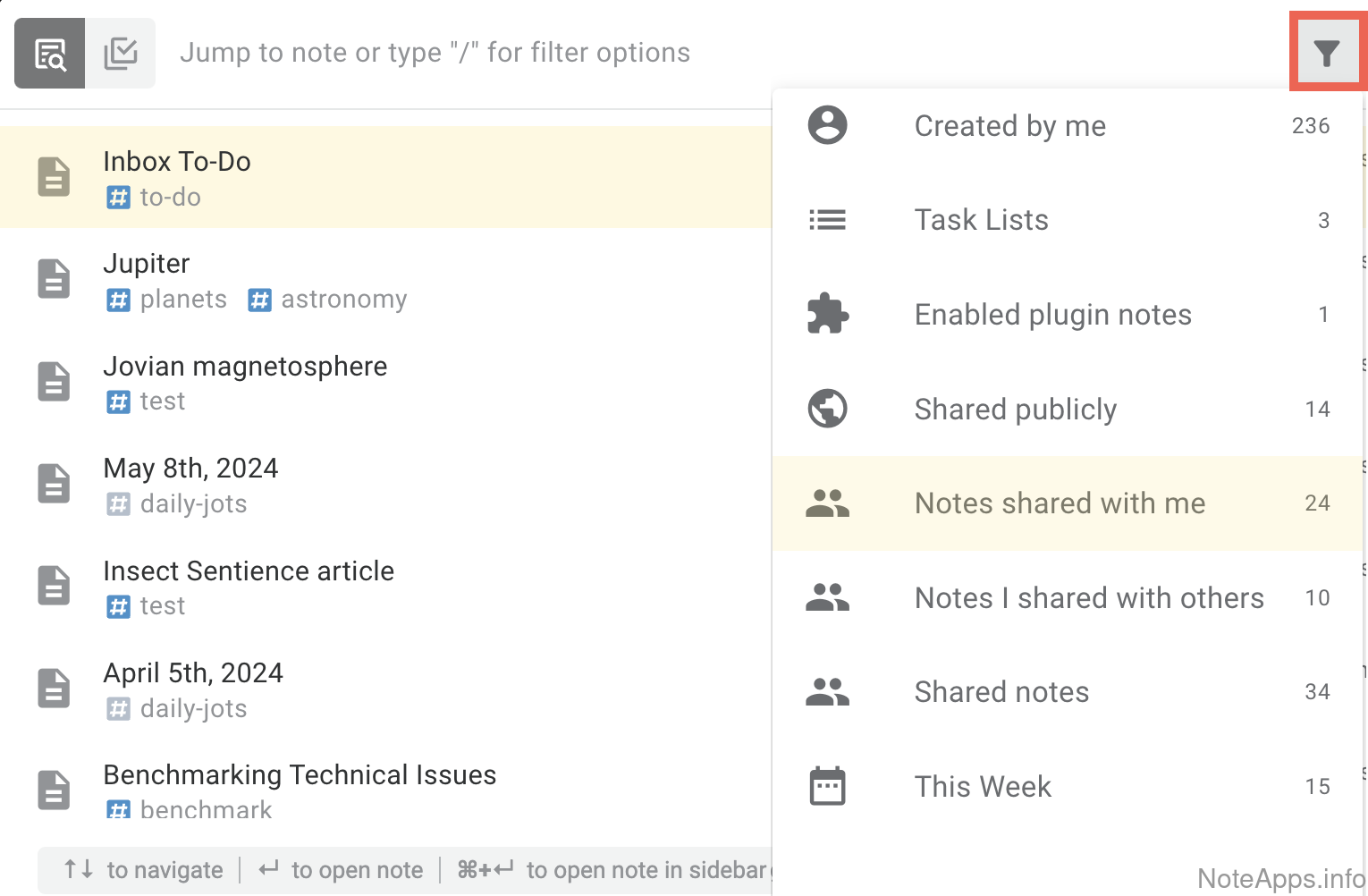Select Notes I shared with others filter
Viewport: 1368px width, 896px height.
point(1088,598)
